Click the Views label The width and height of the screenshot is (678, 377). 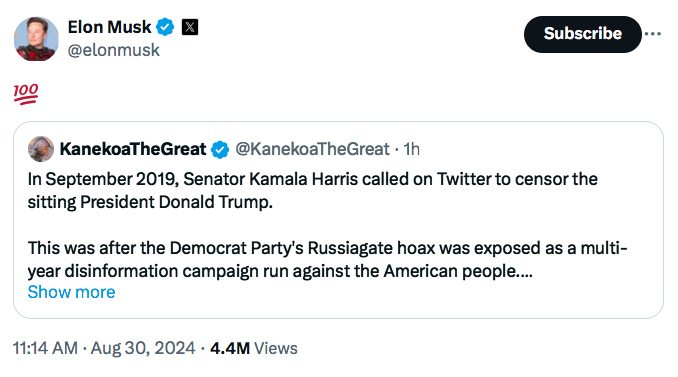(276, 348)
